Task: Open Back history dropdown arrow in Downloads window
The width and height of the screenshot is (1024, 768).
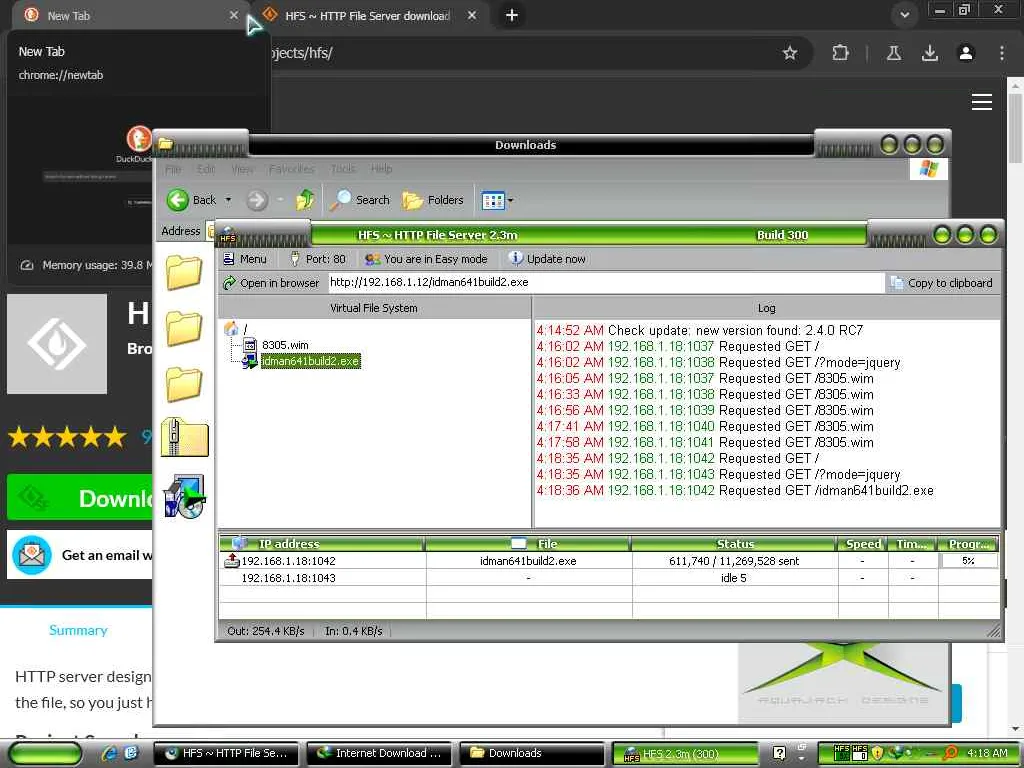Action: point(228,200)
